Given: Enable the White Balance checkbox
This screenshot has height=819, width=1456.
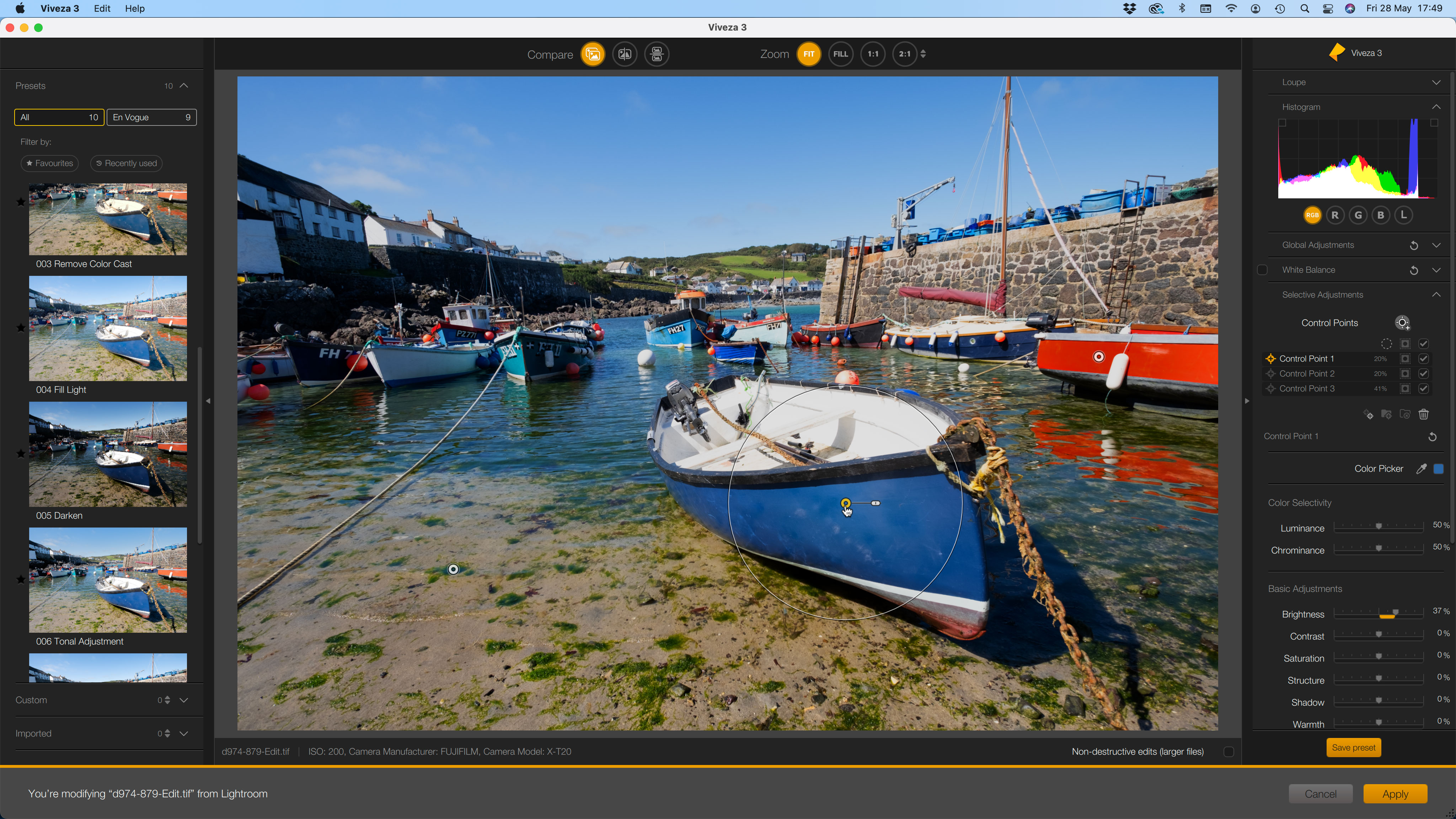Looking at the screenshot, I should [x=1262, y=270].
